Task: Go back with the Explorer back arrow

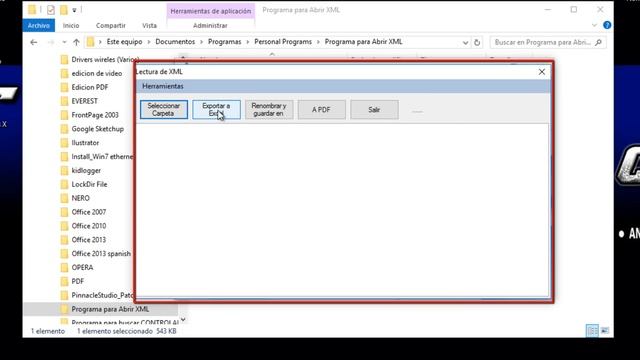Action: coord(34,42)
